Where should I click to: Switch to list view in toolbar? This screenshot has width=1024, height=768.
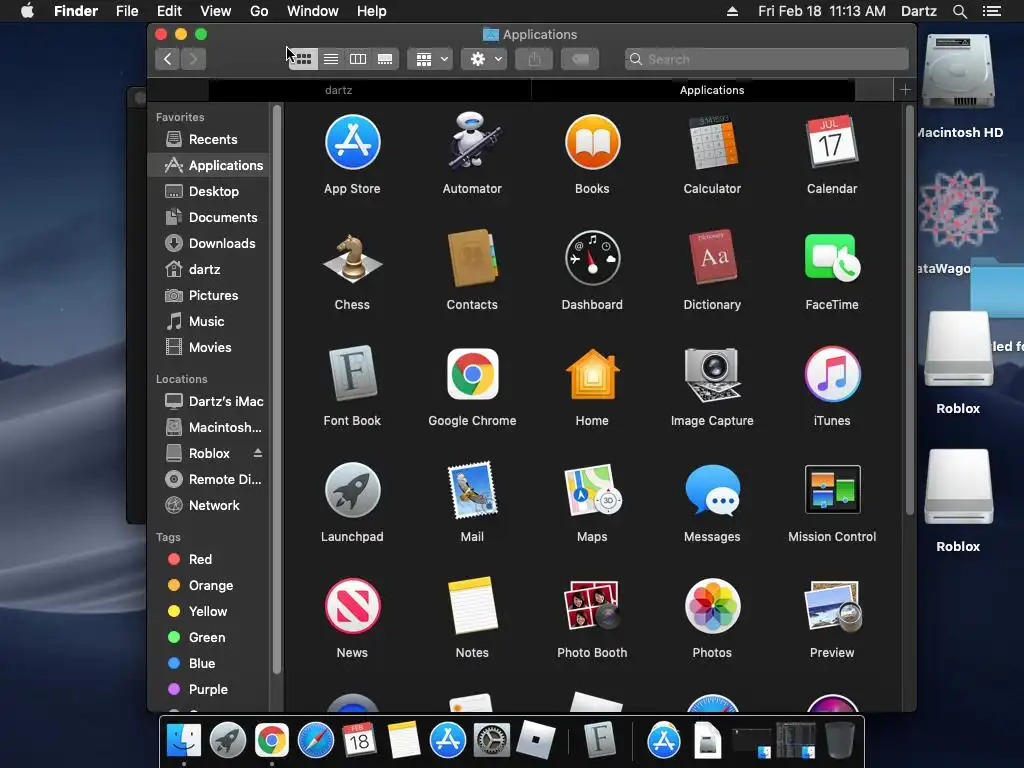click(331, 59)
